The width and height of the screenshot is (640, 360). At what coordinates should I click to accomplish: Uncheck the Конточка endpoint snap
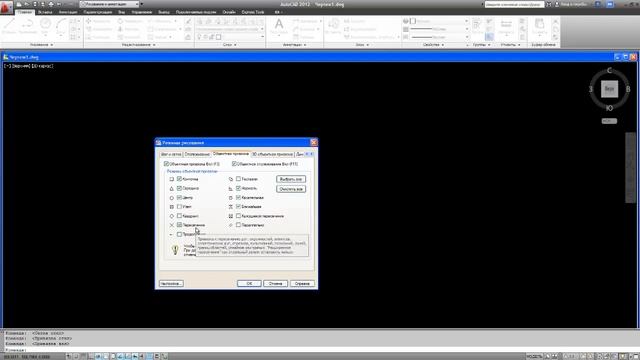tap(179, 179)
